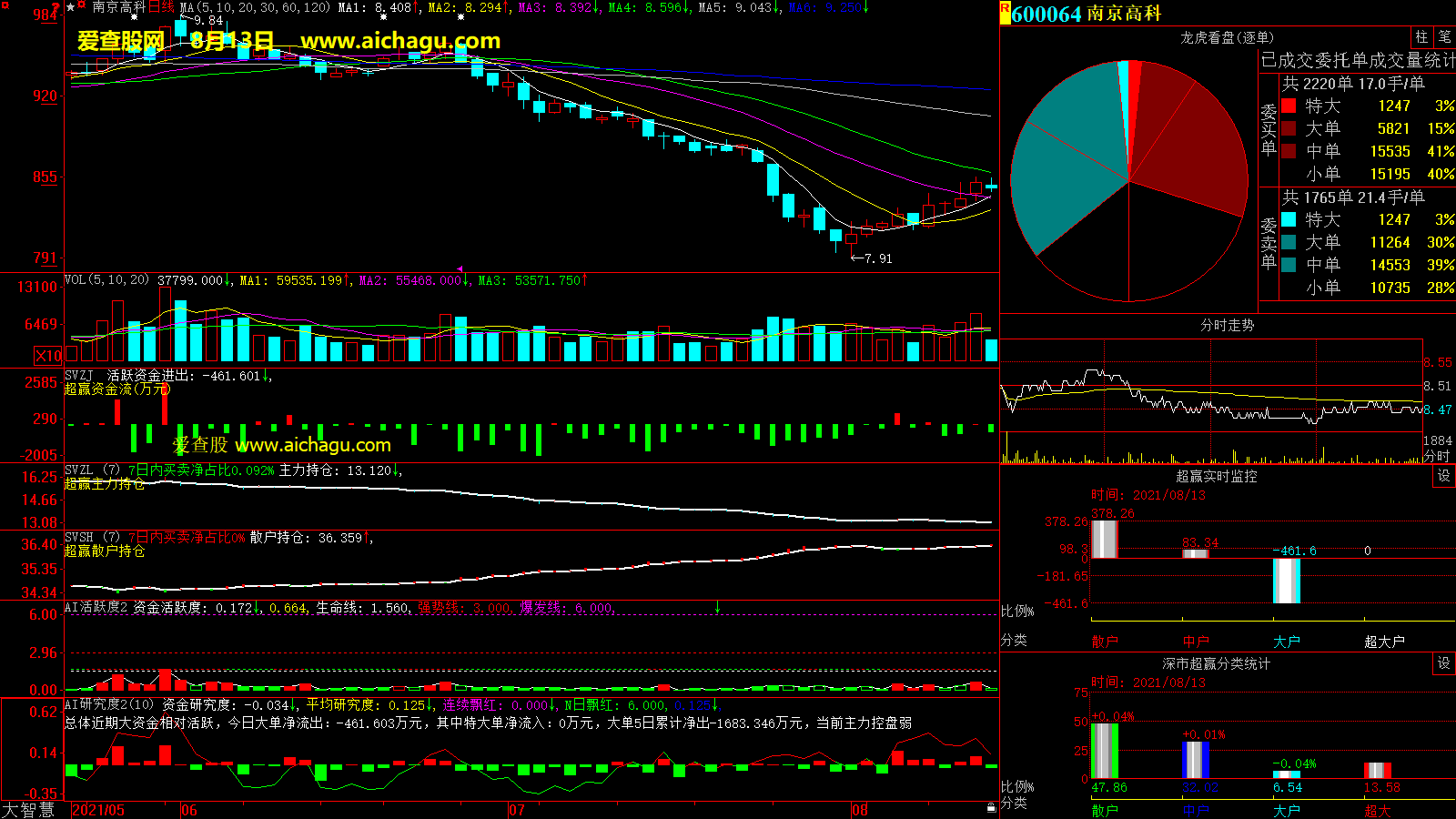Select the SVZJ indicator panel title
1456x819 pixels.
[79, 375]
